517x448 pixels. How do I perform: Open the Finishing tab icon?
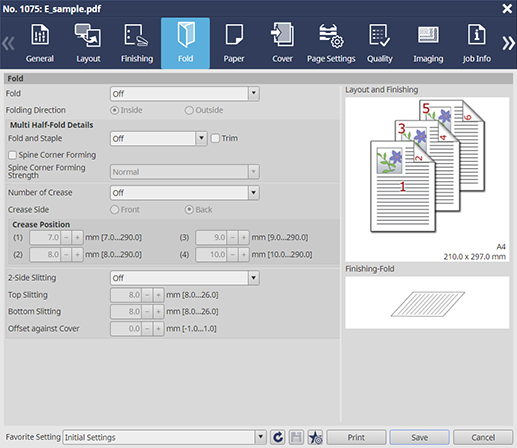coord(136,35)
